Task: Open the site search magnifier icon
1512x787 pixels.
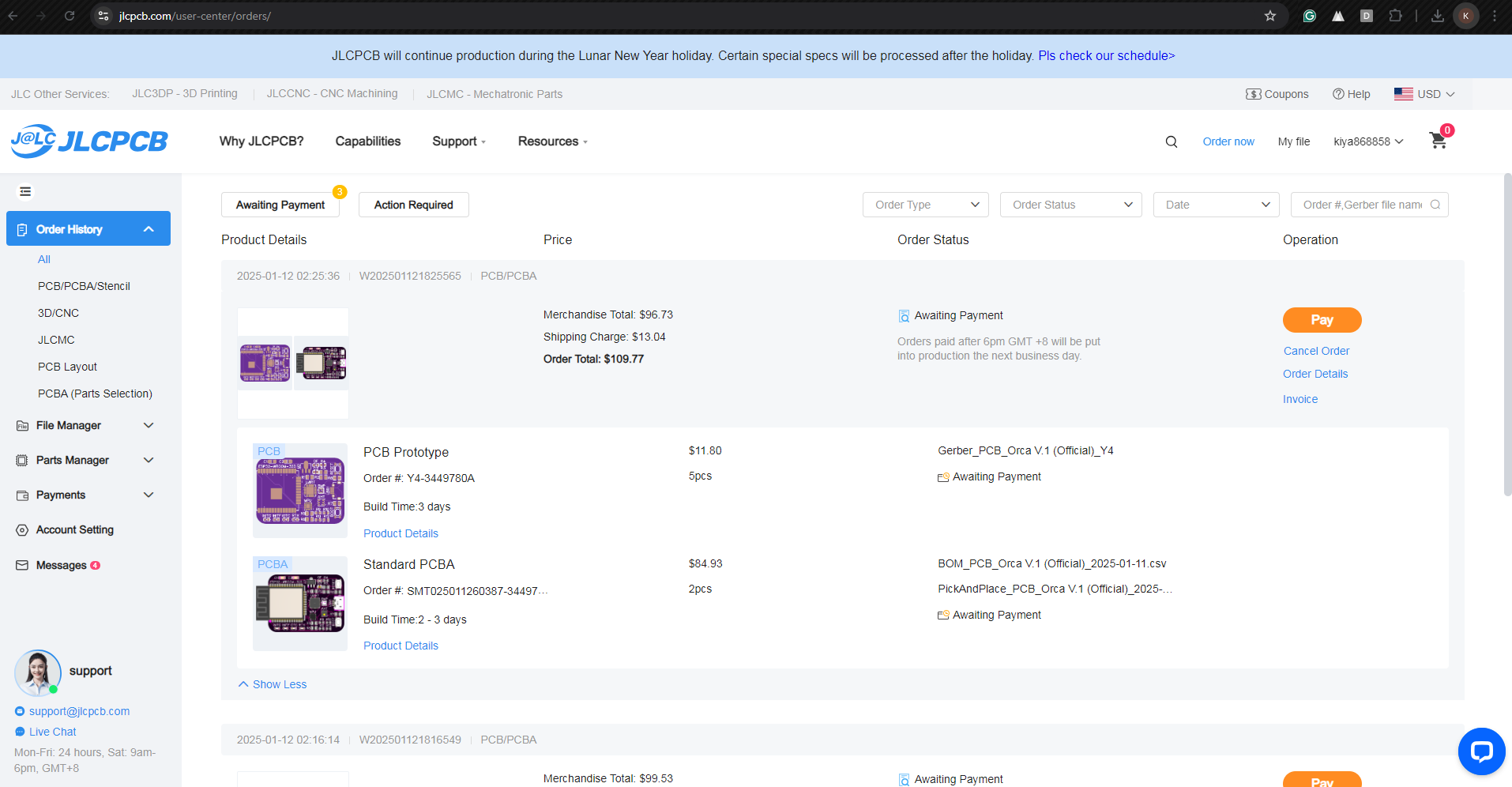Action: point(1172,141)
